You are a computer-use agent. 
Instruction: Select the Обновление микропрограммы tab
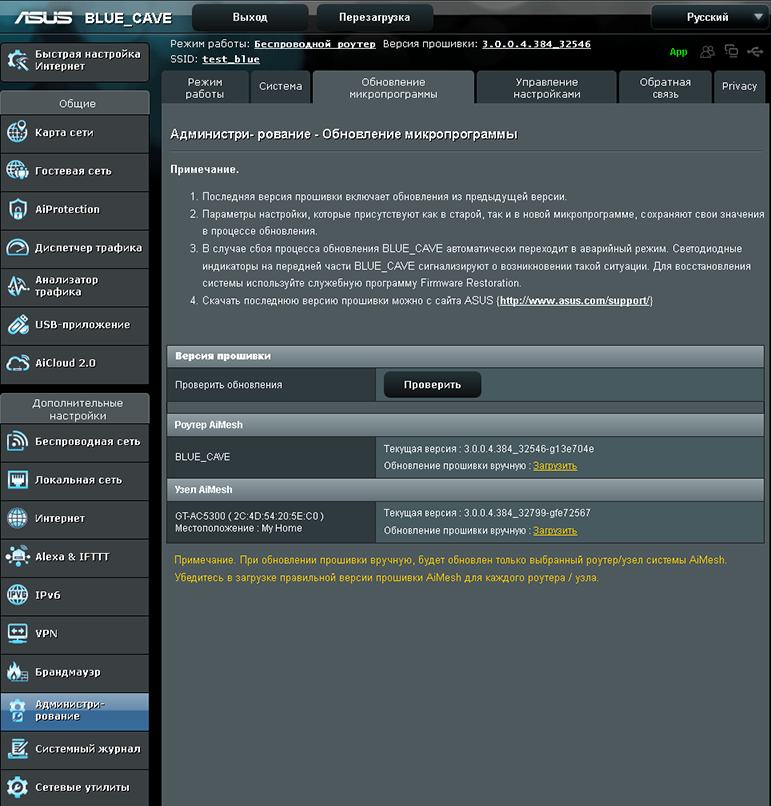click(x=393, y=88)
